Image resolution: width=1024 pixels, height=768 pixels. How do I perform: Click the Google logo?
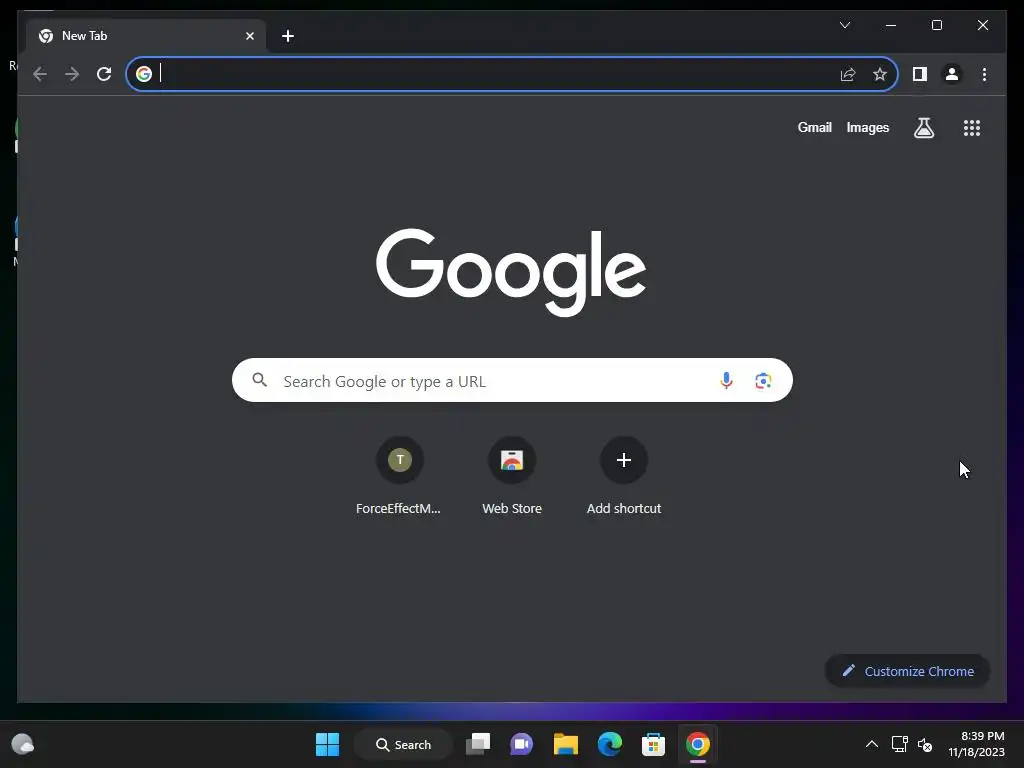(x=511, y=272)
